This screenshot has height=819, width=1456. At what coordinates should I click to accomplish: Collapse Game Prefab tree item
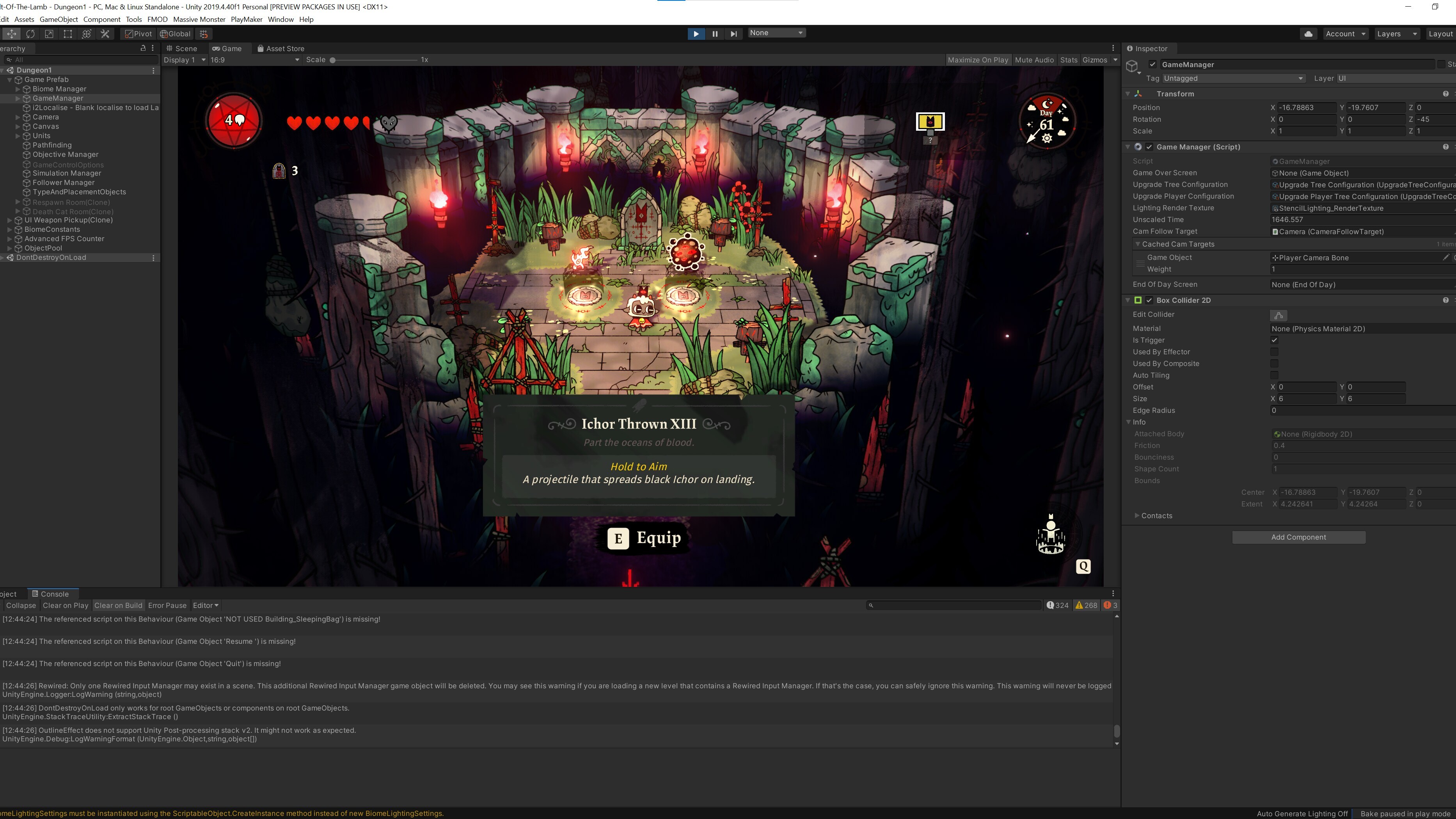click(x=10, y=80)
